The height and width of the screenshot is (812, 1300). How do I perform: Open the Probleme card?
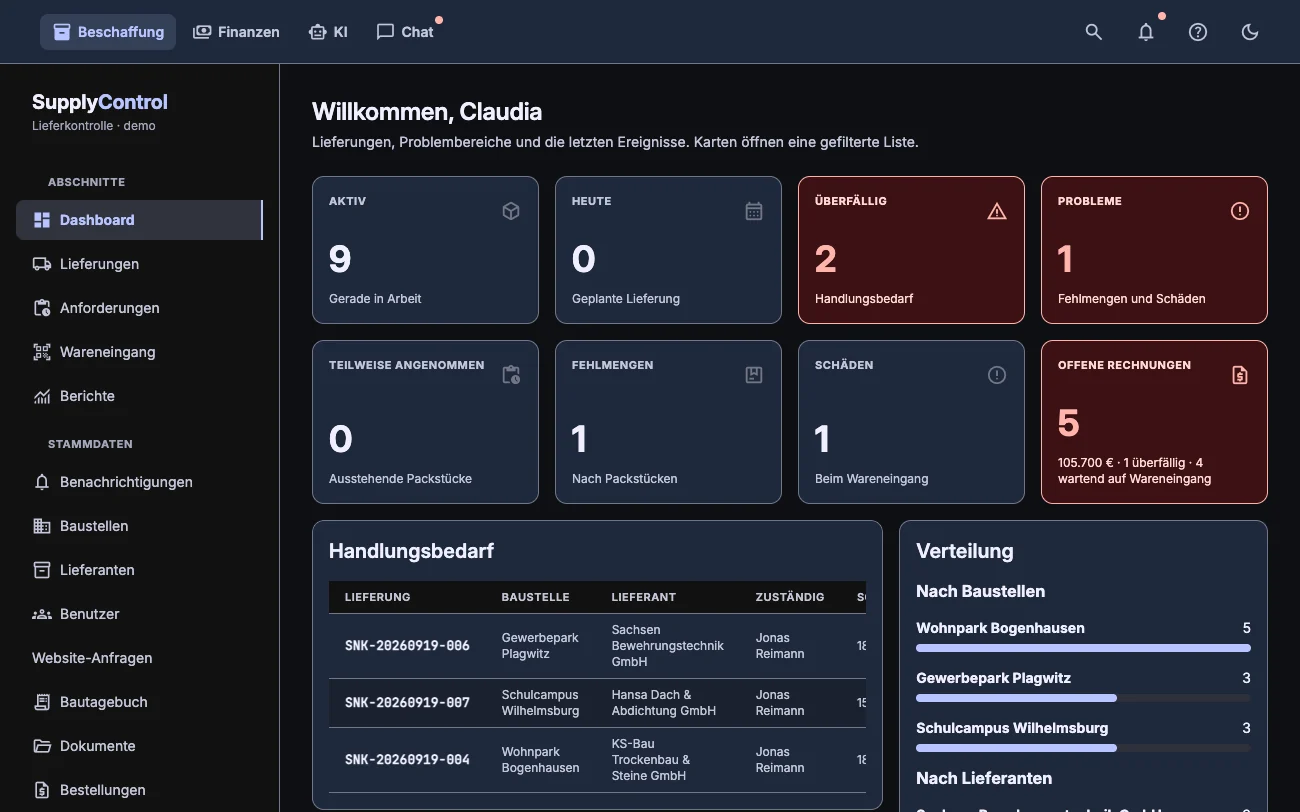click(1154, 250)
